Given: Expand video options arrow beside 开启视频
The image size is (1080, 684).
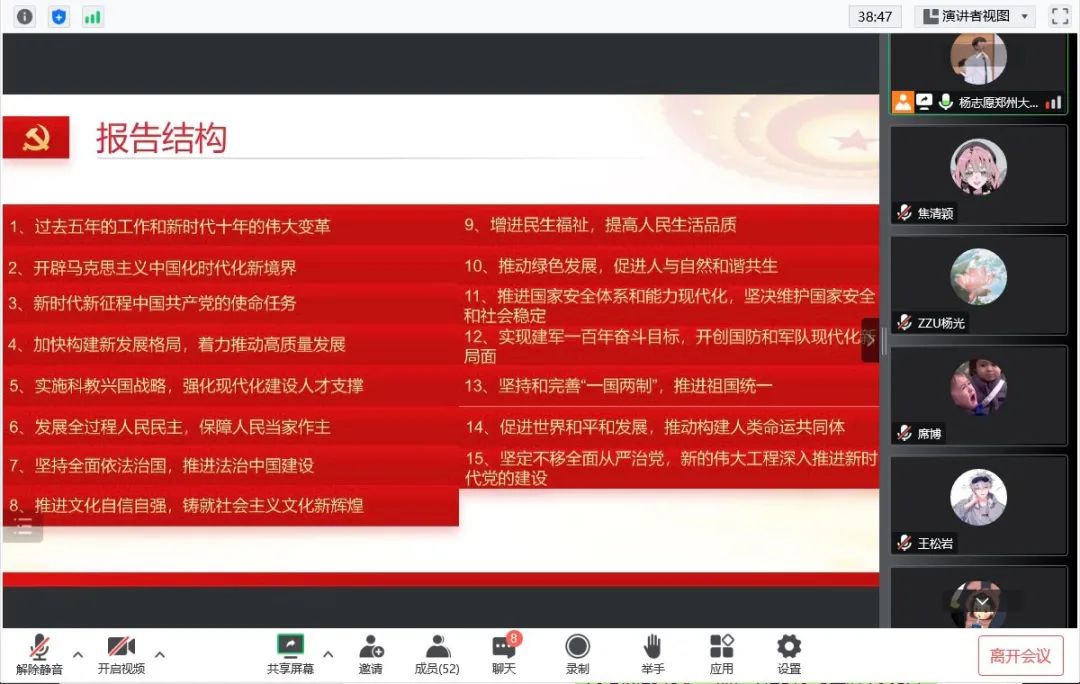Looking at the screenshot, I should [x=160, y=654].
